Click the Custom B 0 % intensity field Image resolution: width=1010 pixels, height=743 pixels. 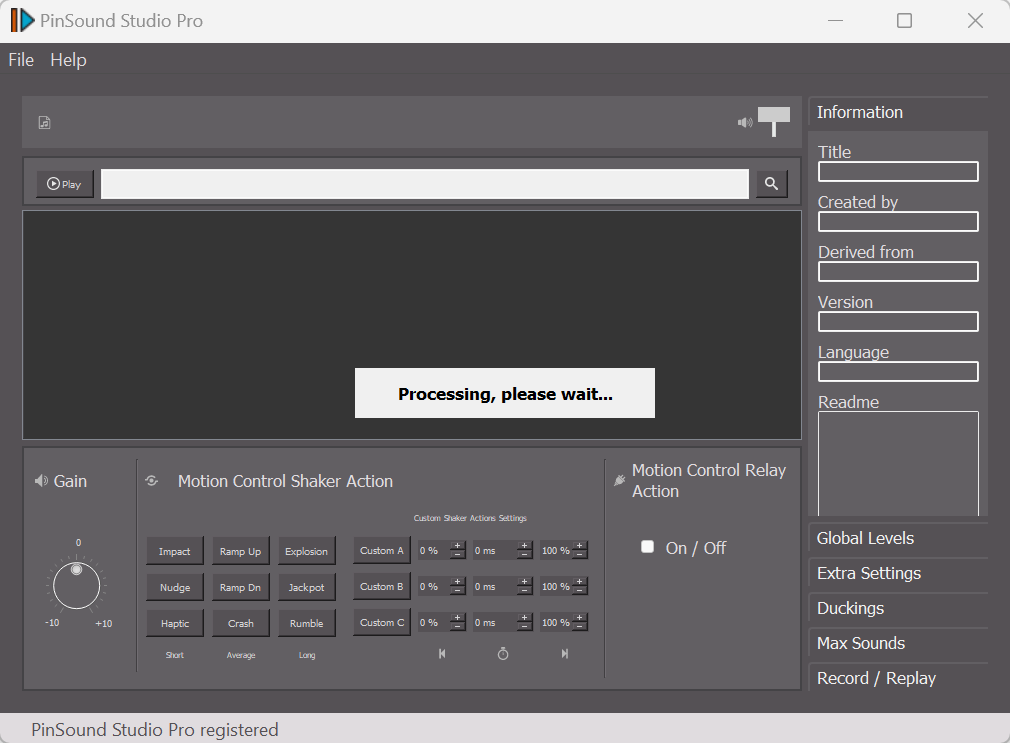[x=434, y=586]
